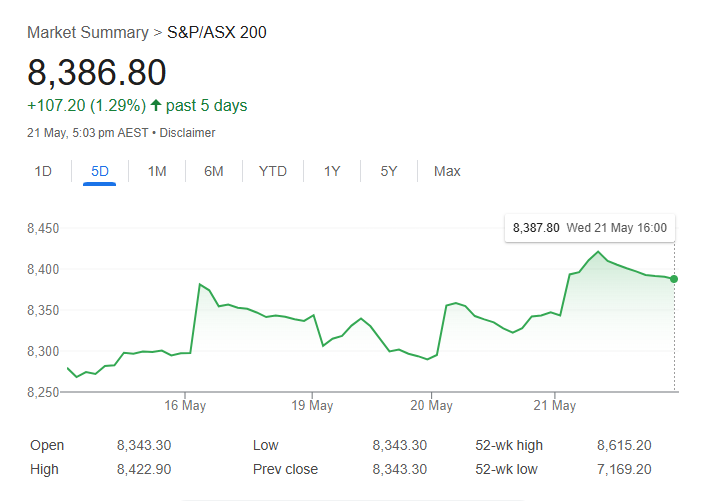
Task: Click the 21 May, 5:03 pm AEST timestamp
Action: click(88, 133)
